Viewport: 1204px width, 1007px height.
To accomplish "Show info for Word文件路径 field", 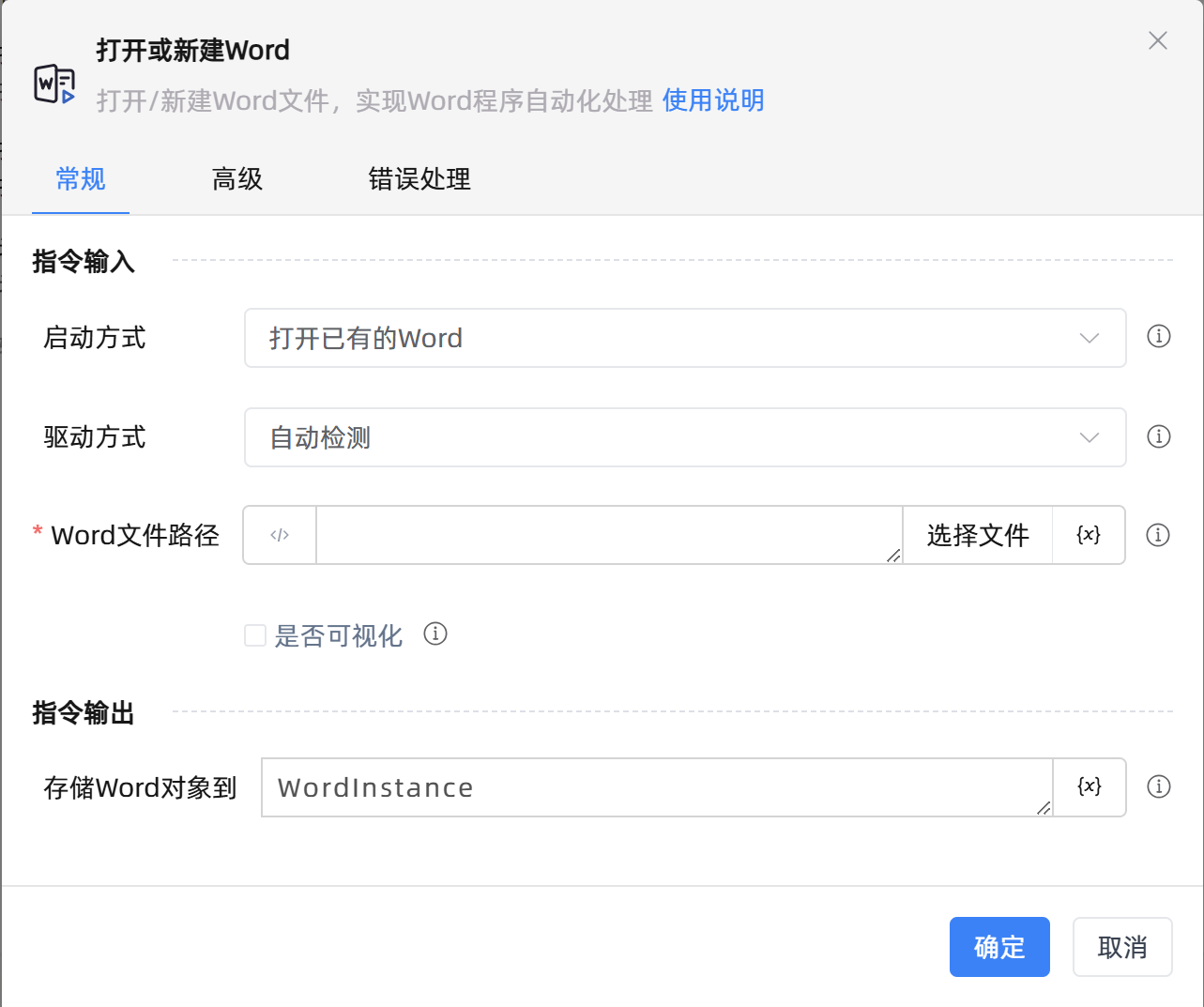I will click(1158, 535).
